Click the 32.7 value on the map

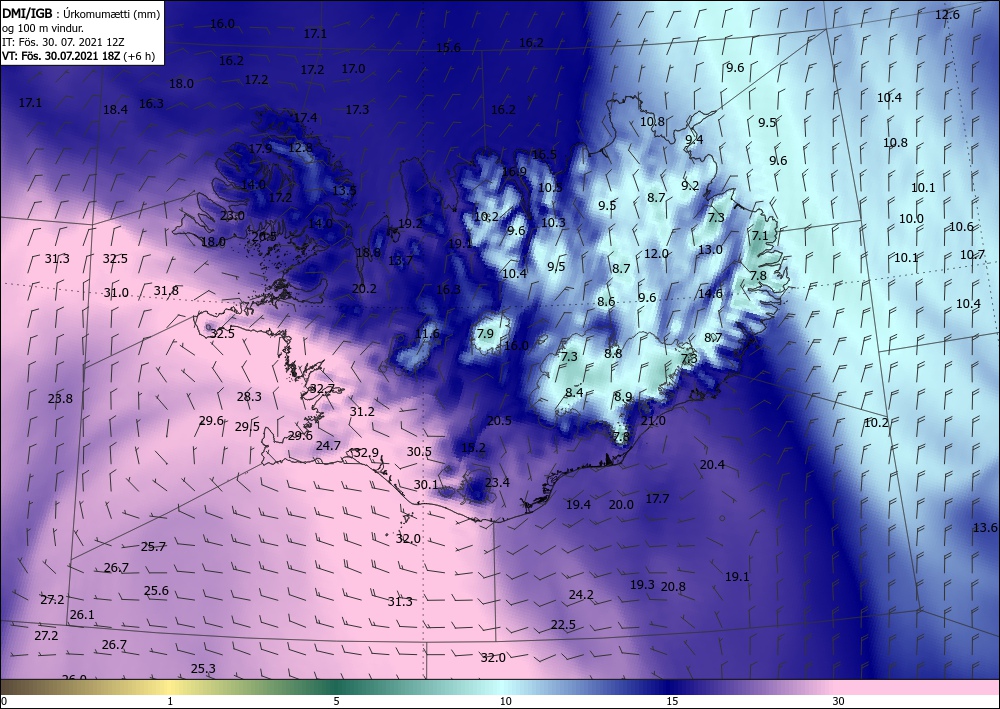click(322, 388)
